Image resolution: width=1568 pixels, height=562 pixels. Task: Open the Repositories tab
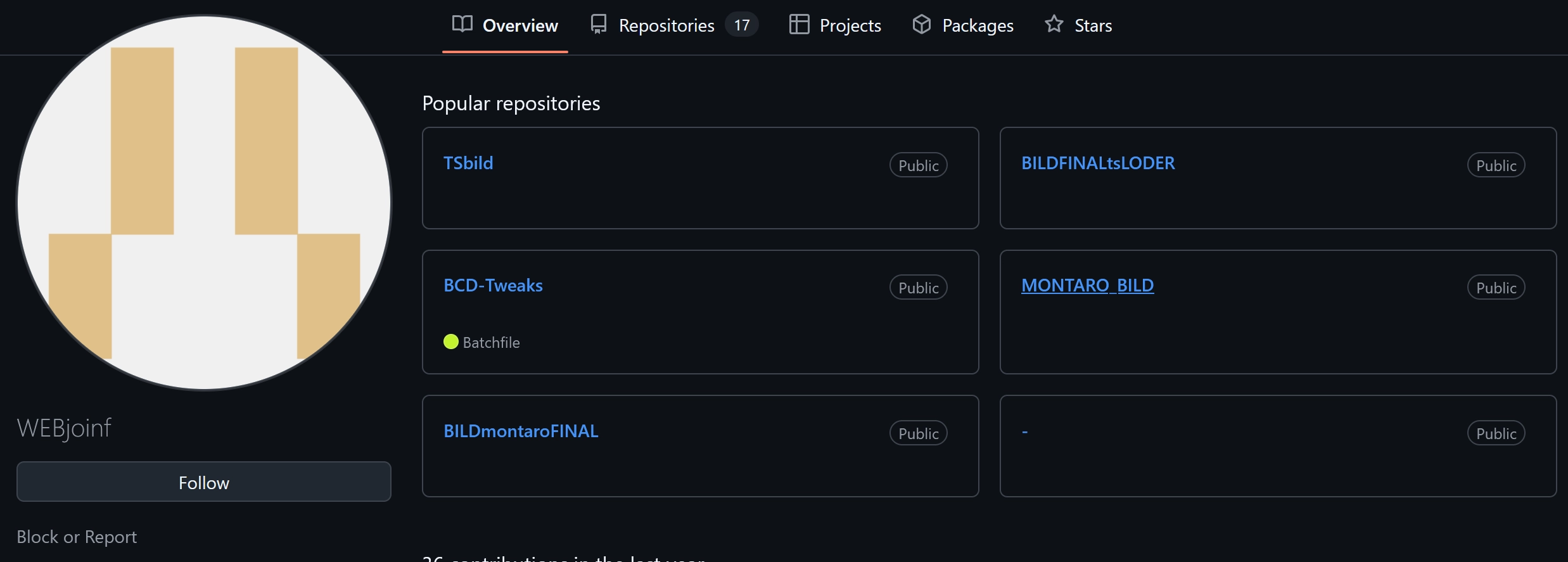tap(674, 25)
